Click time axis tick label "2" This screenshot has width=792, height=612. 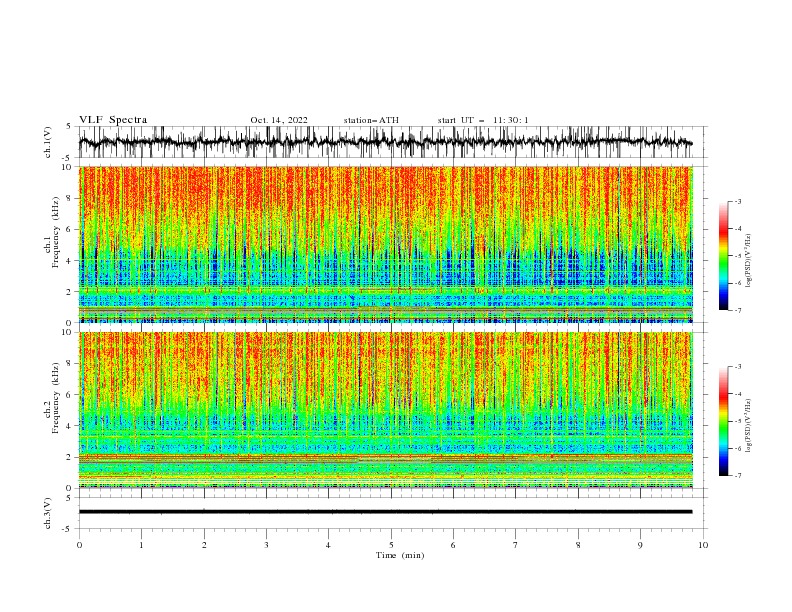coord(204,545)
